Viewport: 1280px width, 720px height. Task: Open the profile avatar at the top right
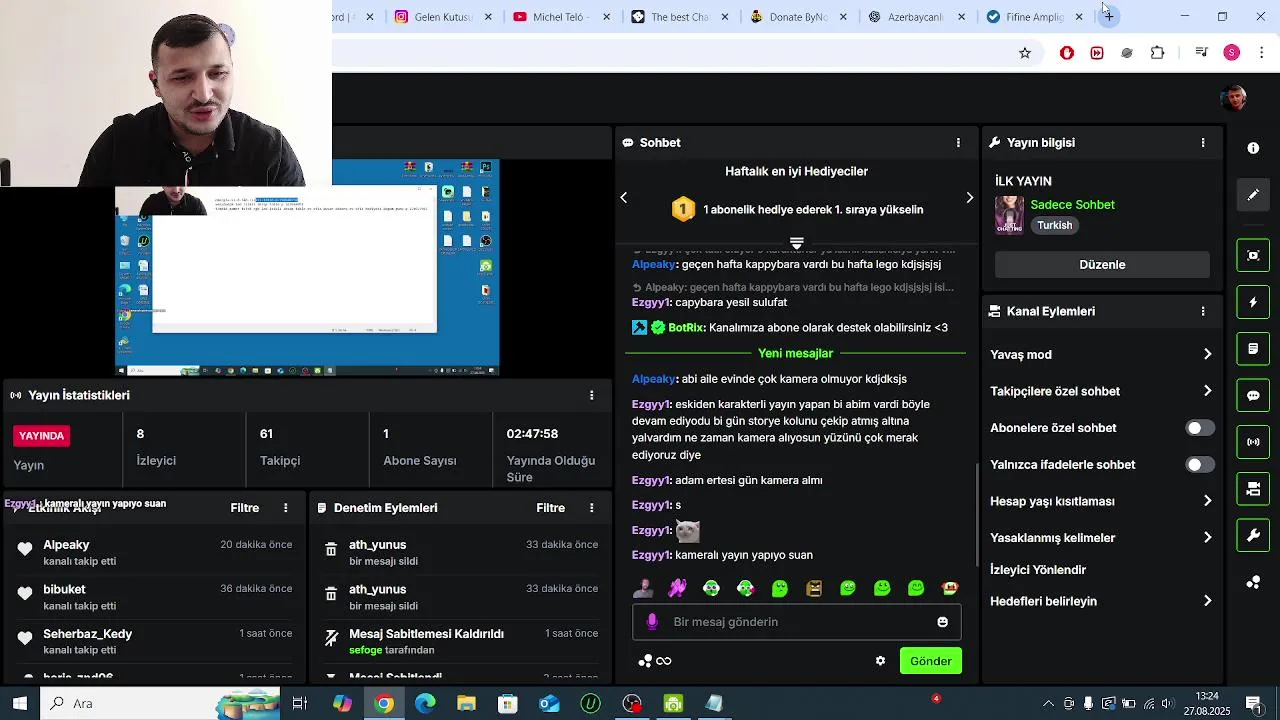click(1234, 98)
